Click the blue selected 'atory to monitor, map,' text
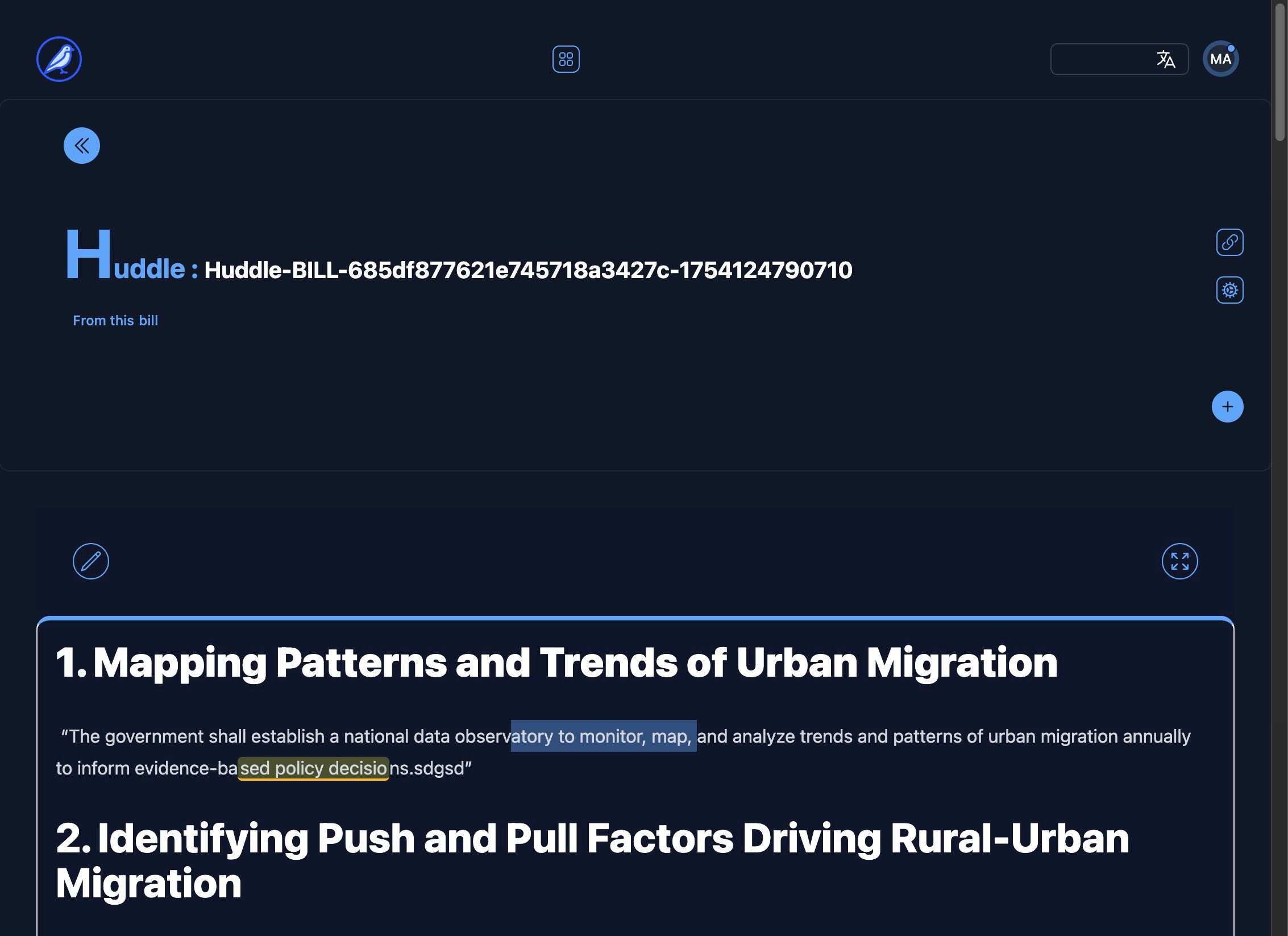 pyautogui.click(x=603, y=736)
